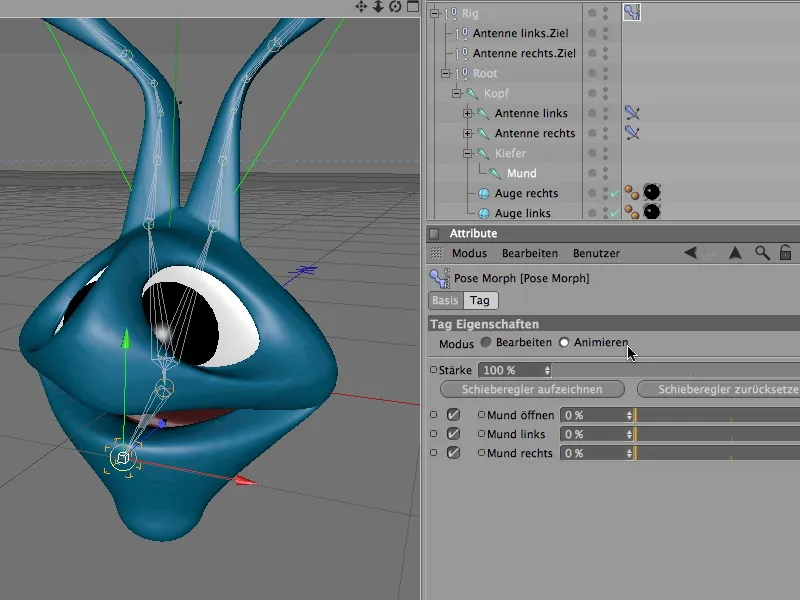Click the sphere icon of Auge links

(x=483, y=213)
